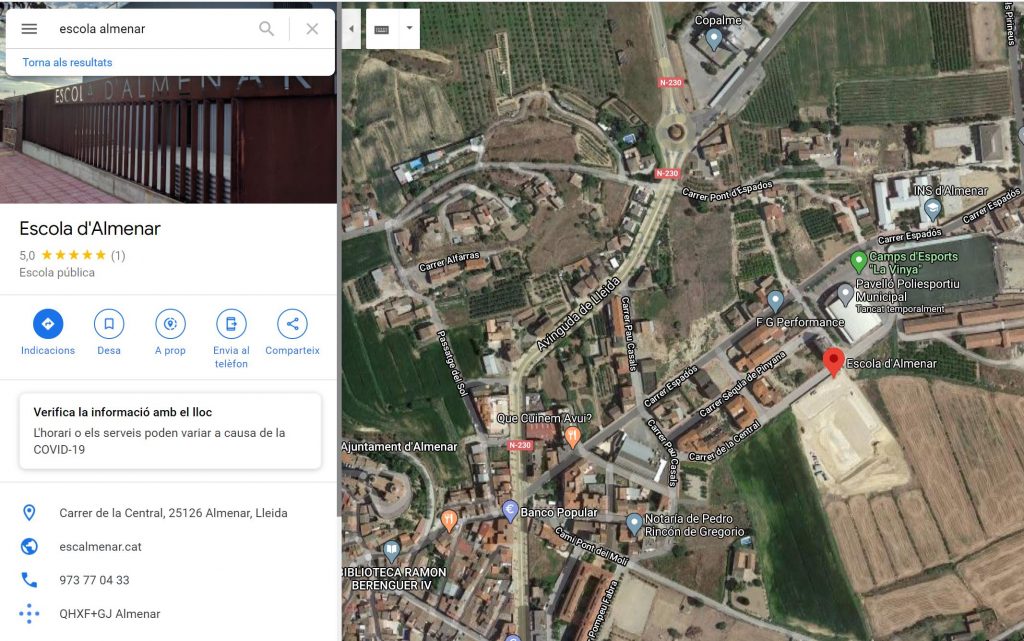The width and height of the screenshot is (1024, 641).
Task: Open the hamburger menu in search bar
Action: pyautogui.click(x=29, y=29)
